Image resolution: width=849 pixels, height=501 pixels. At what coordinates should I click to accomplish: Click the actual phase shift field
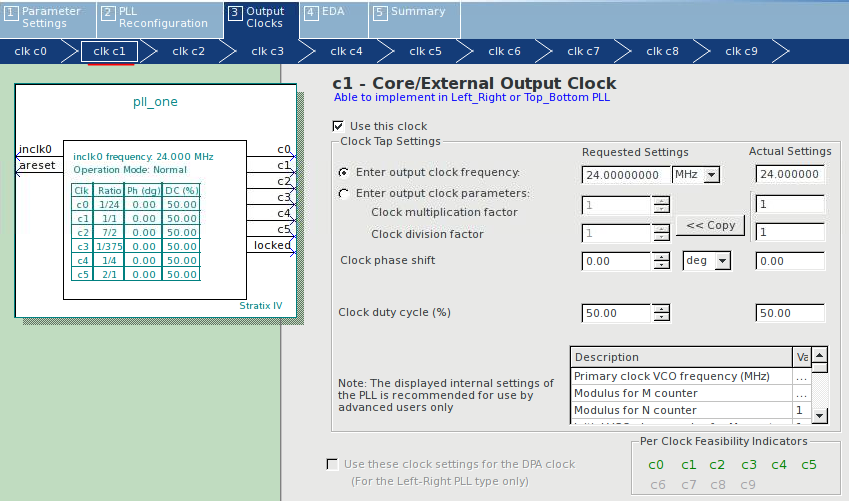tap(790, 261)
